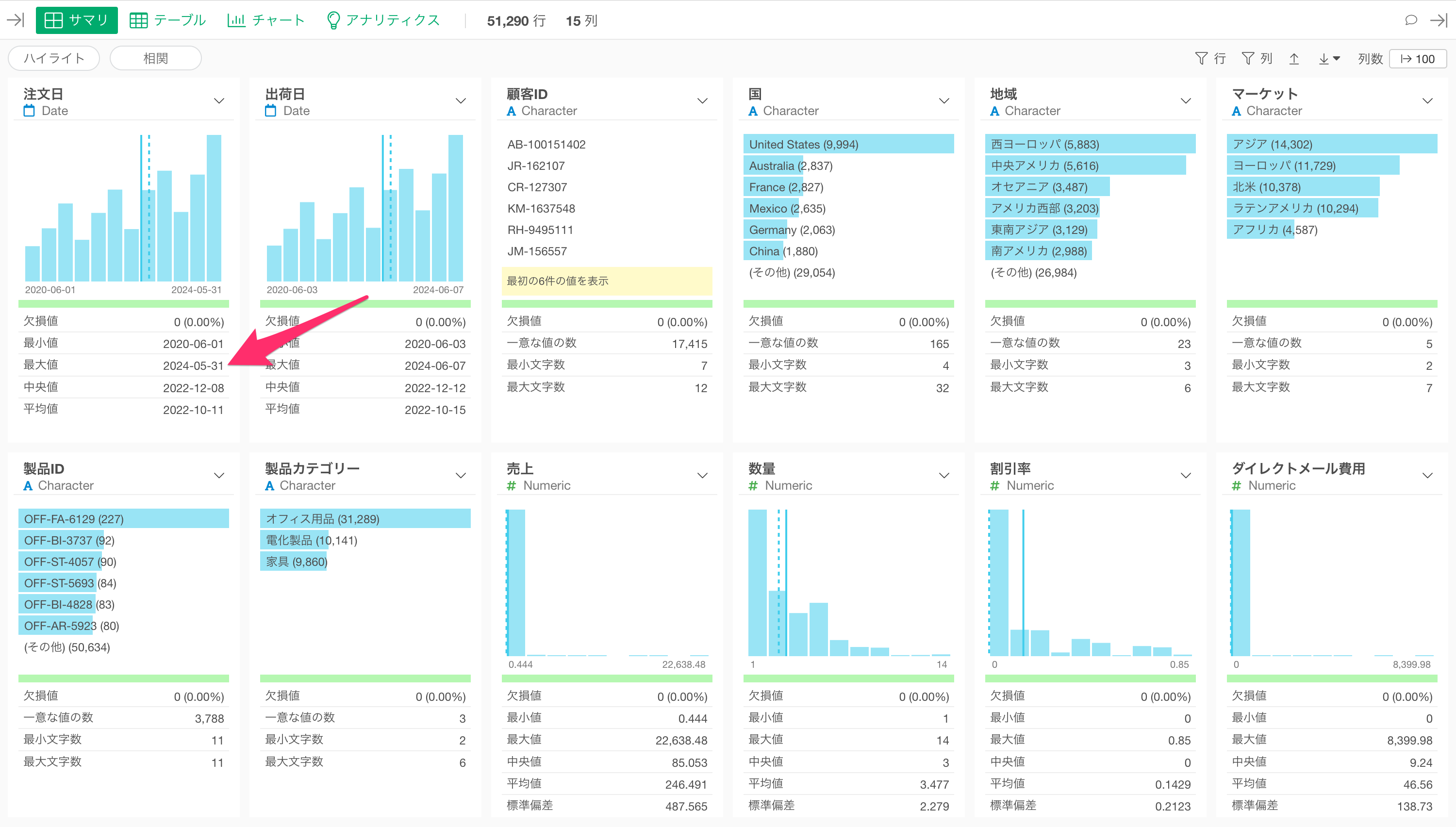Click the Character type icon under マーケット
This screenshot has width=1456, height=827.
coord(1236,111)
